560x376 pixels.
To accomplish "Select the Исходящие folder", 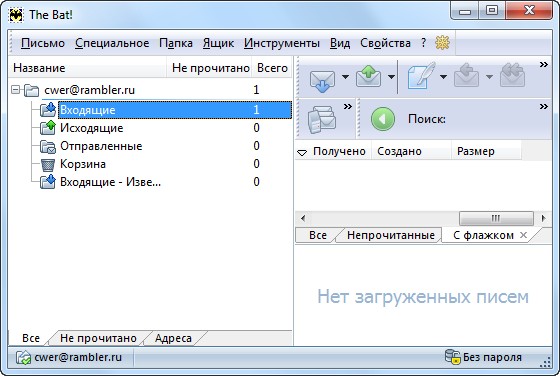I will tap(91, 128).
